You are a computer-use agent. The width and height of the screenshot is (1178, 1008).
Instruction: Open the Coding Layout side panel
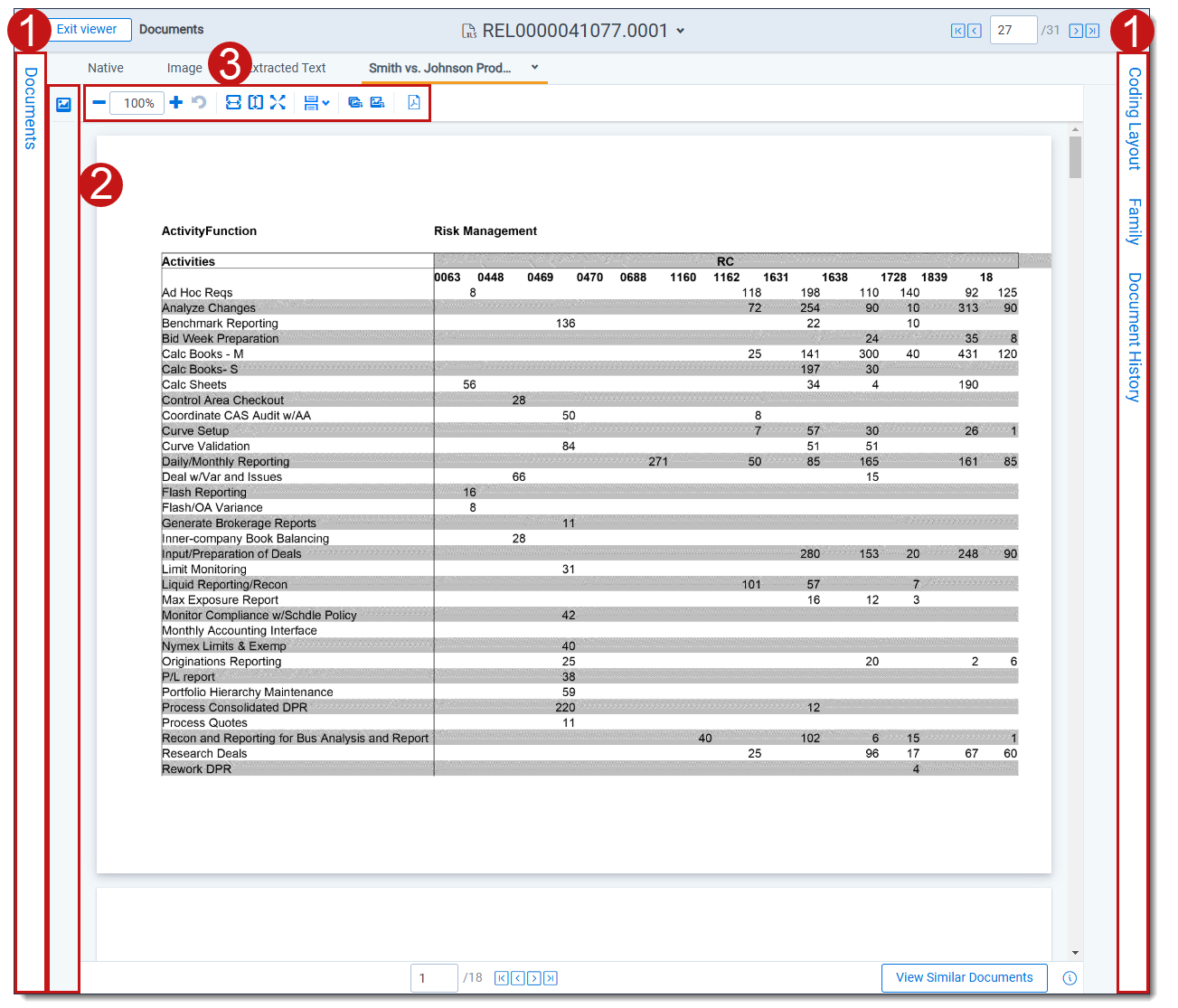(1134, 118)
